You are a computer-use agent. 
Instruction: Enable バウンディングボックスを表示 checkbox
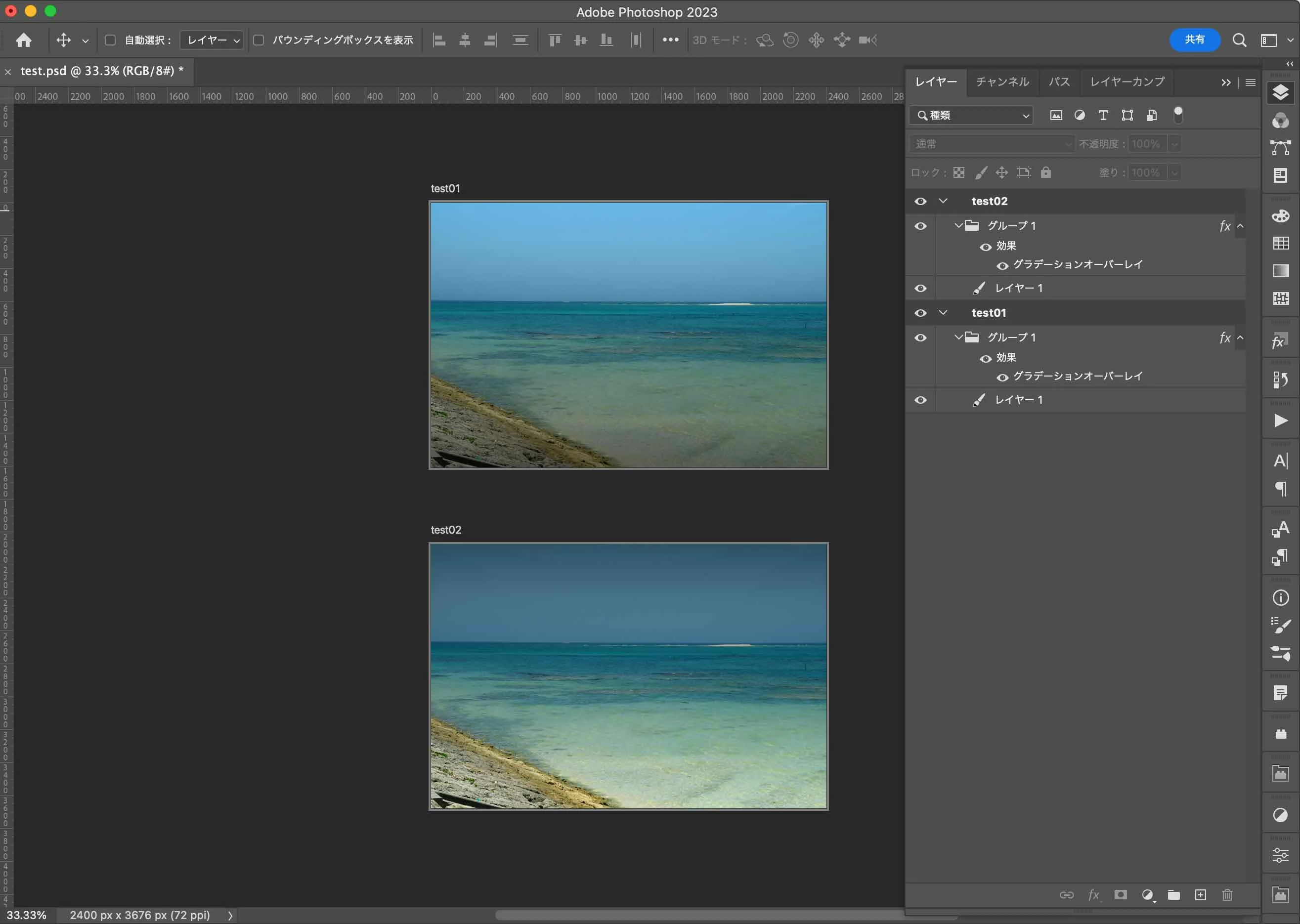point(259,40)
